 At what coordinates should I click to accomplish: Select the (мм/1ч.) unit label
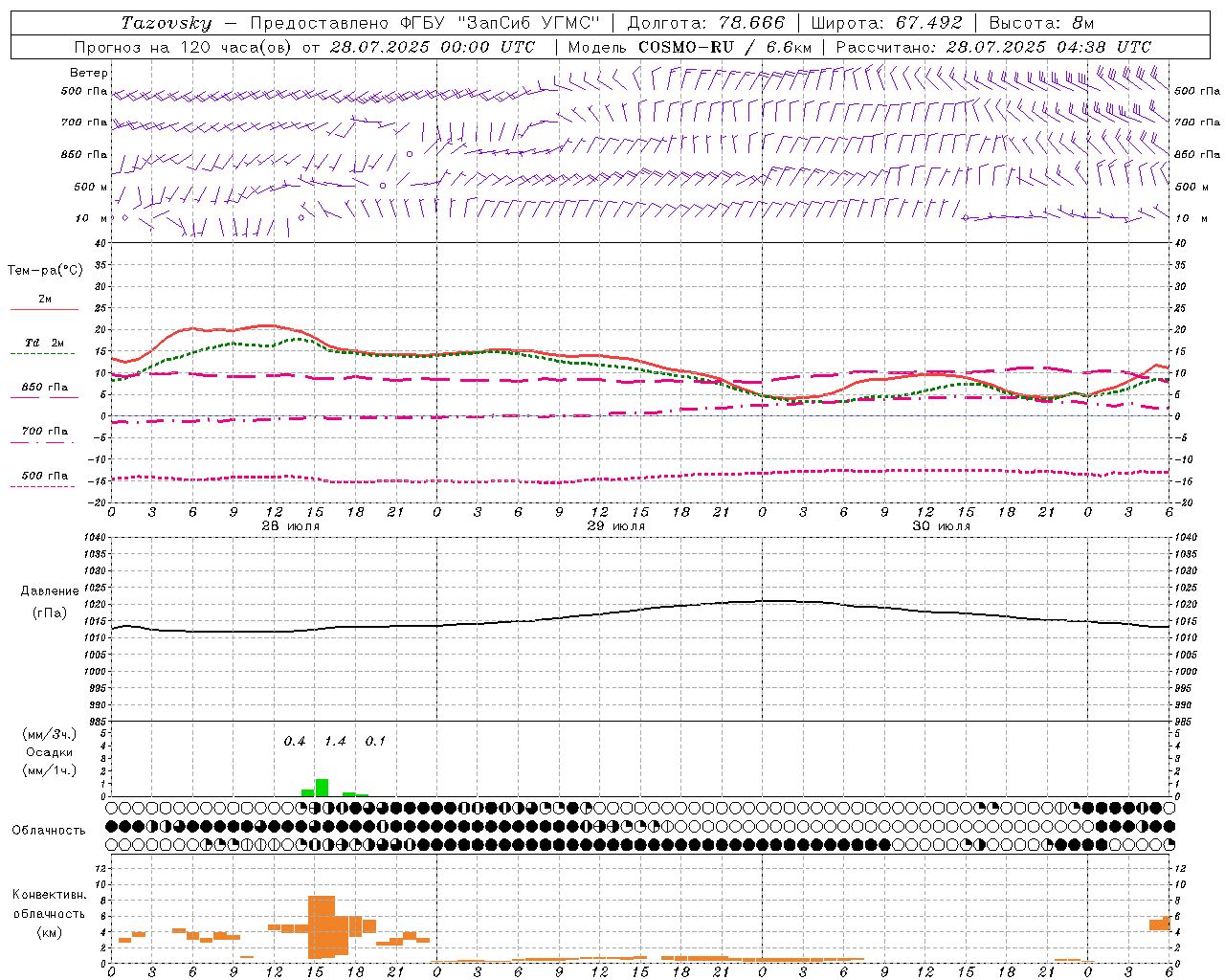click(50, 770)
